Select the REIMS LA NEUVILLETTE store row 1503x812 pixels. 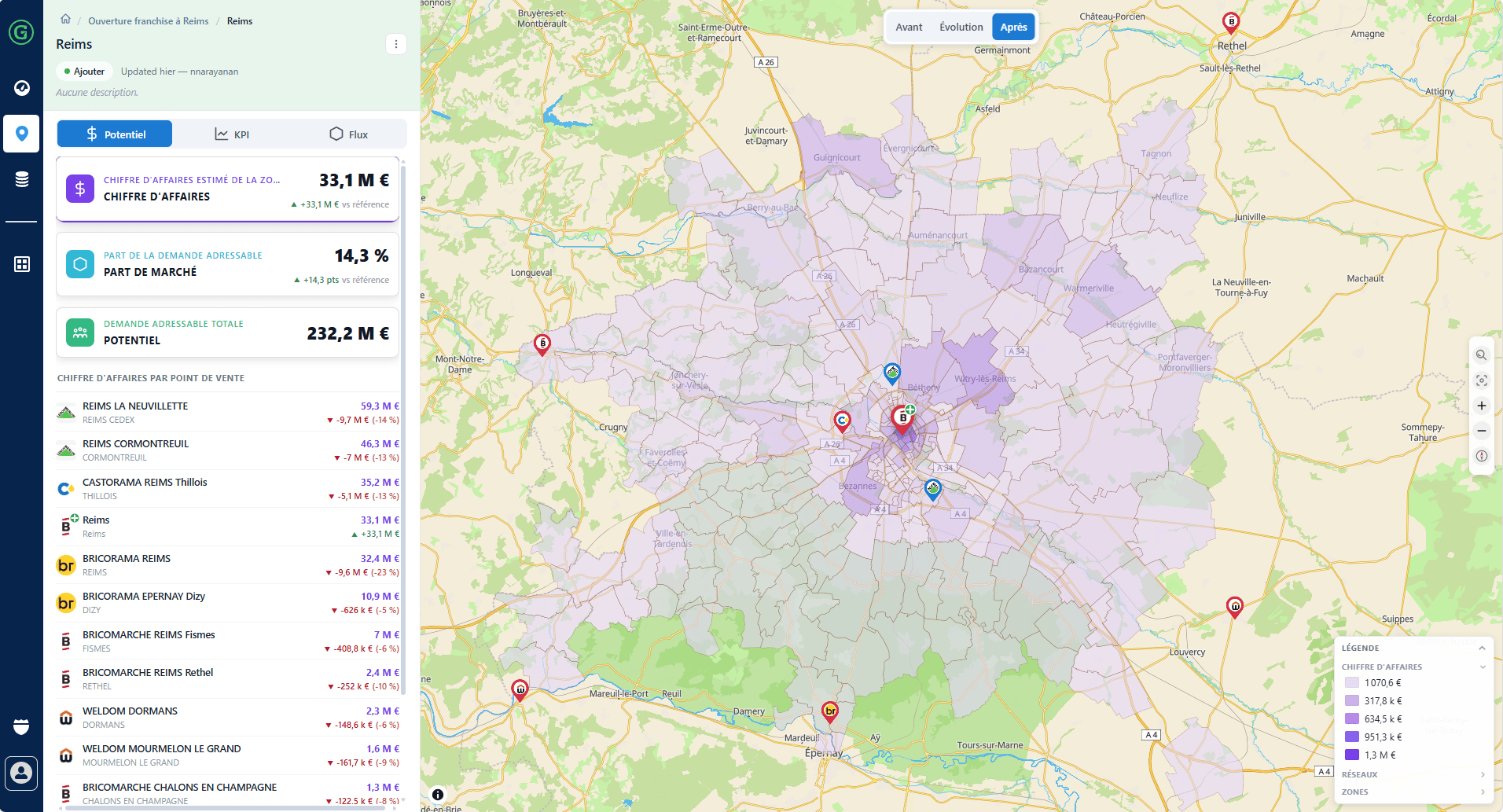click(228, 412)
